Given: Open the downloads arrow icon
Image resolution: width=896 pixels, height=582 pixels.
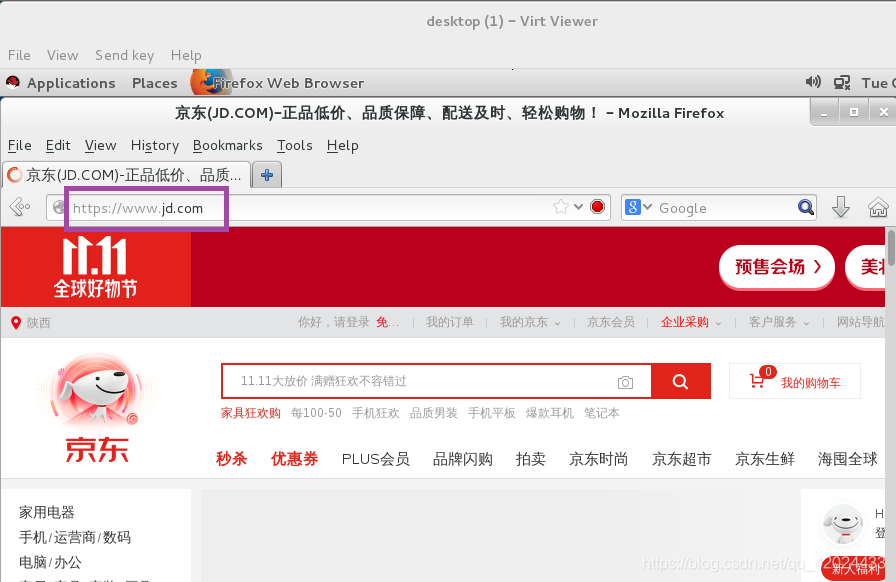Looking at the screenshot, I should click(x=841, y=207).
